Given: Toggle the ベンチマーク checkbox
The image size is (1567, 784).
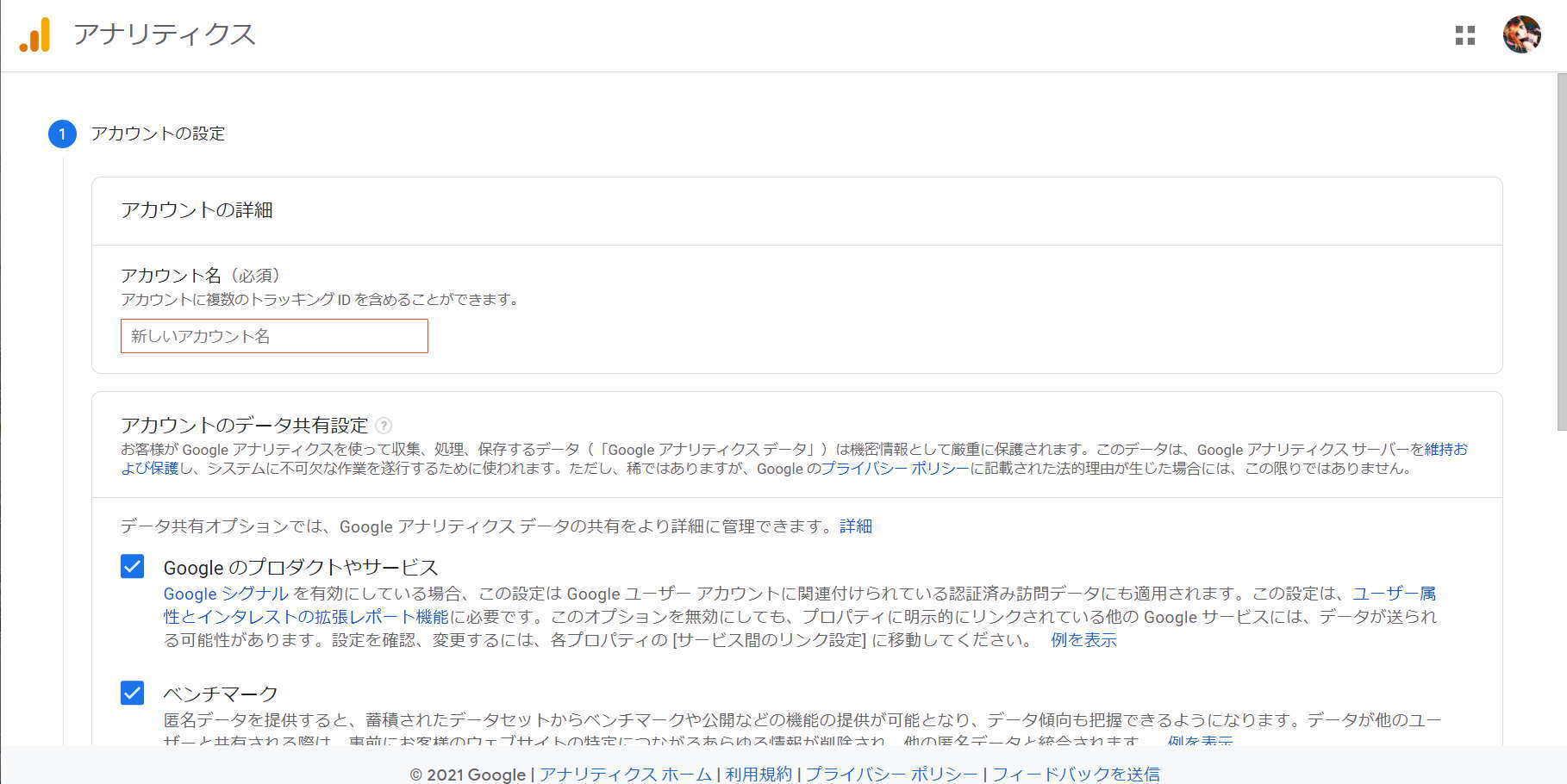Looking at the screenshot, I should pos(133,693).
